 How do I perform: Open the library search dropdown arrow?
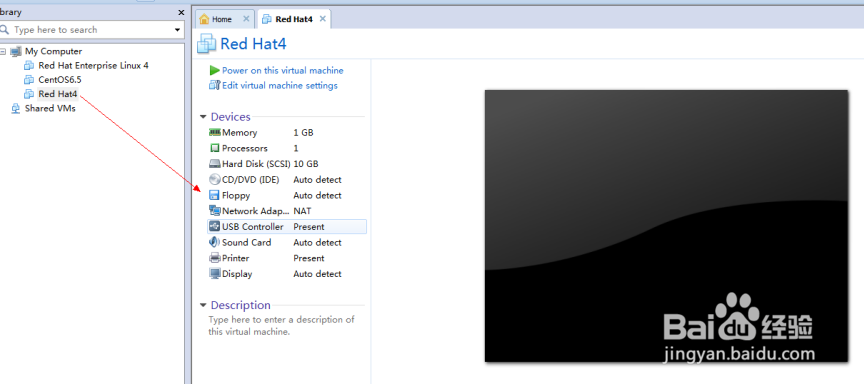tap(177, 30)
